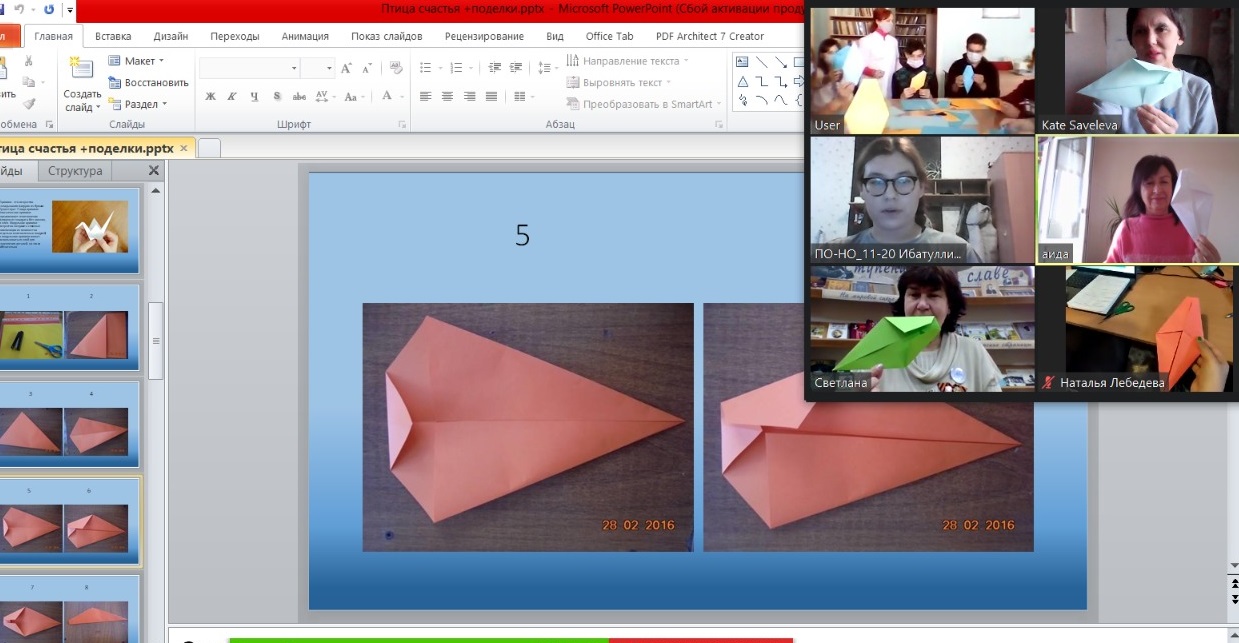
Task: Apply text shadow (S) effect
Action: (277, 97)
